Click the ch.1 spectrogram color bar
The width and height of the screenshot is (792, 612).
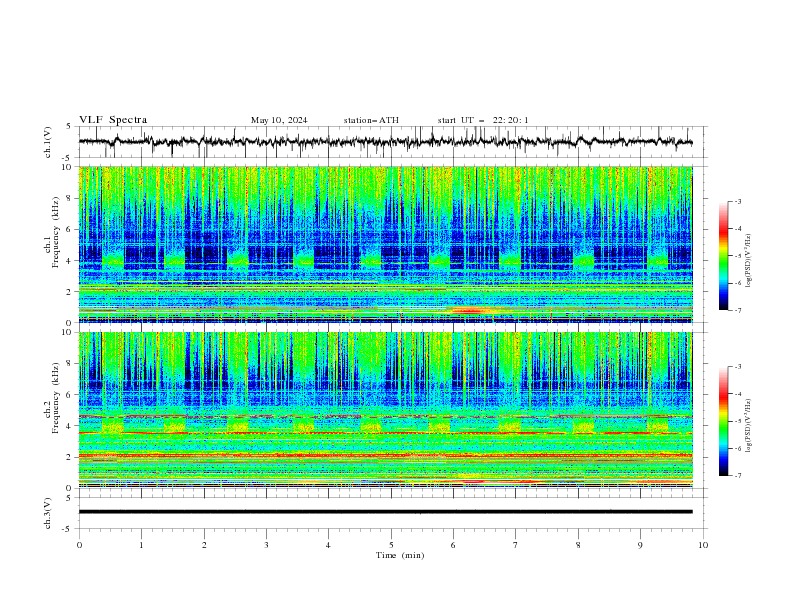[x=723, y=256]
